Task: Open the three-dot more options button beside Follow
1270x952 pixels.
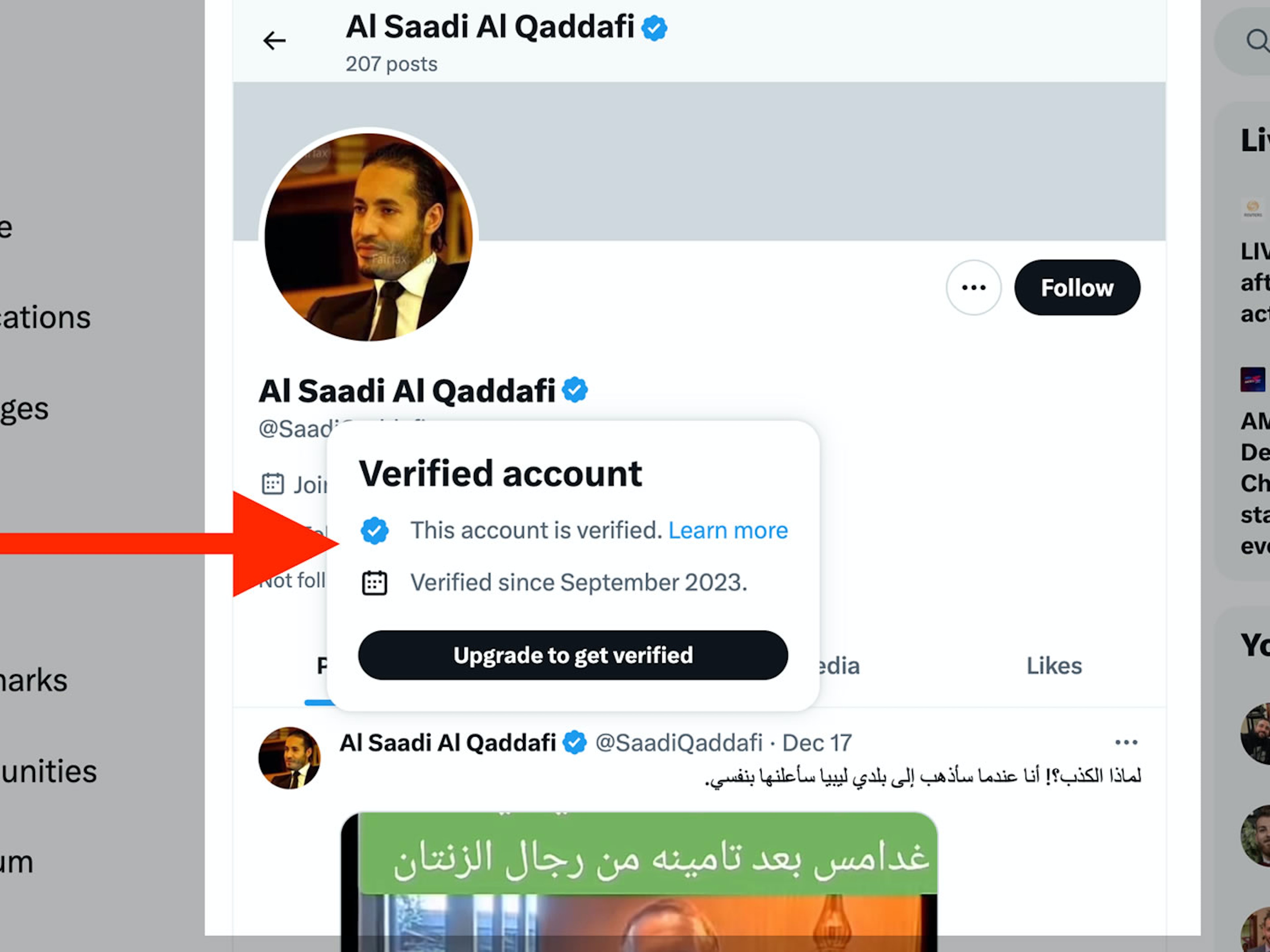Action: coord(973,288)
